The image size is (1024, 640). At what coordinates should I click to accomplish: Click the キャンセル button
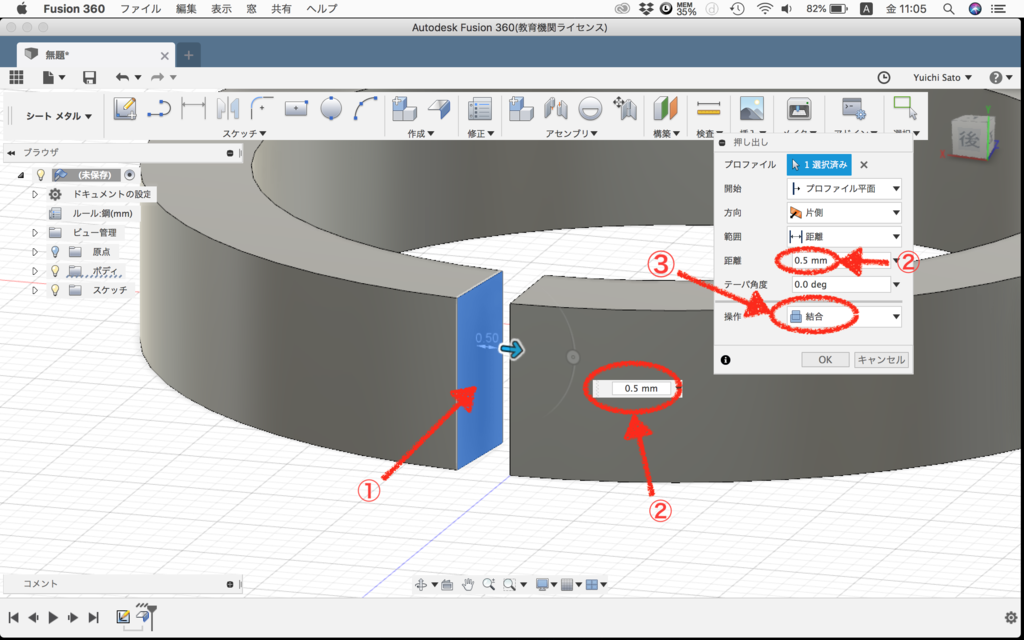[x=881, y=360]
